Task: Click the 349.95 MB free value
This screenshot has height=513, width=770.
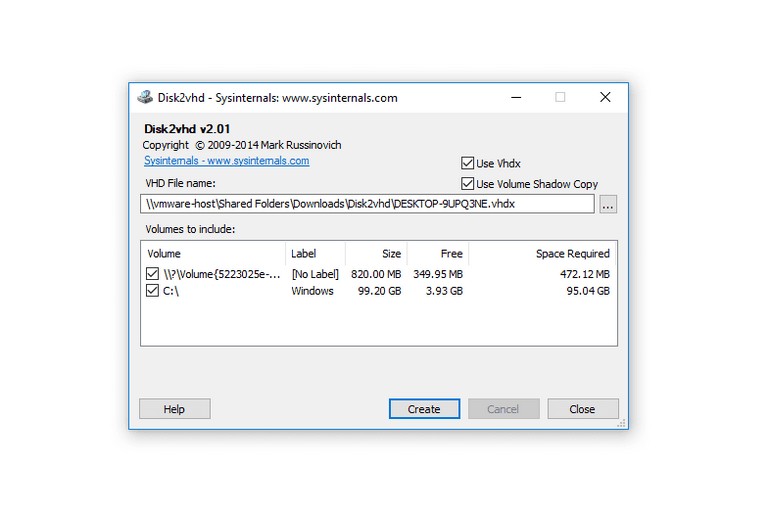Action: 438,274
